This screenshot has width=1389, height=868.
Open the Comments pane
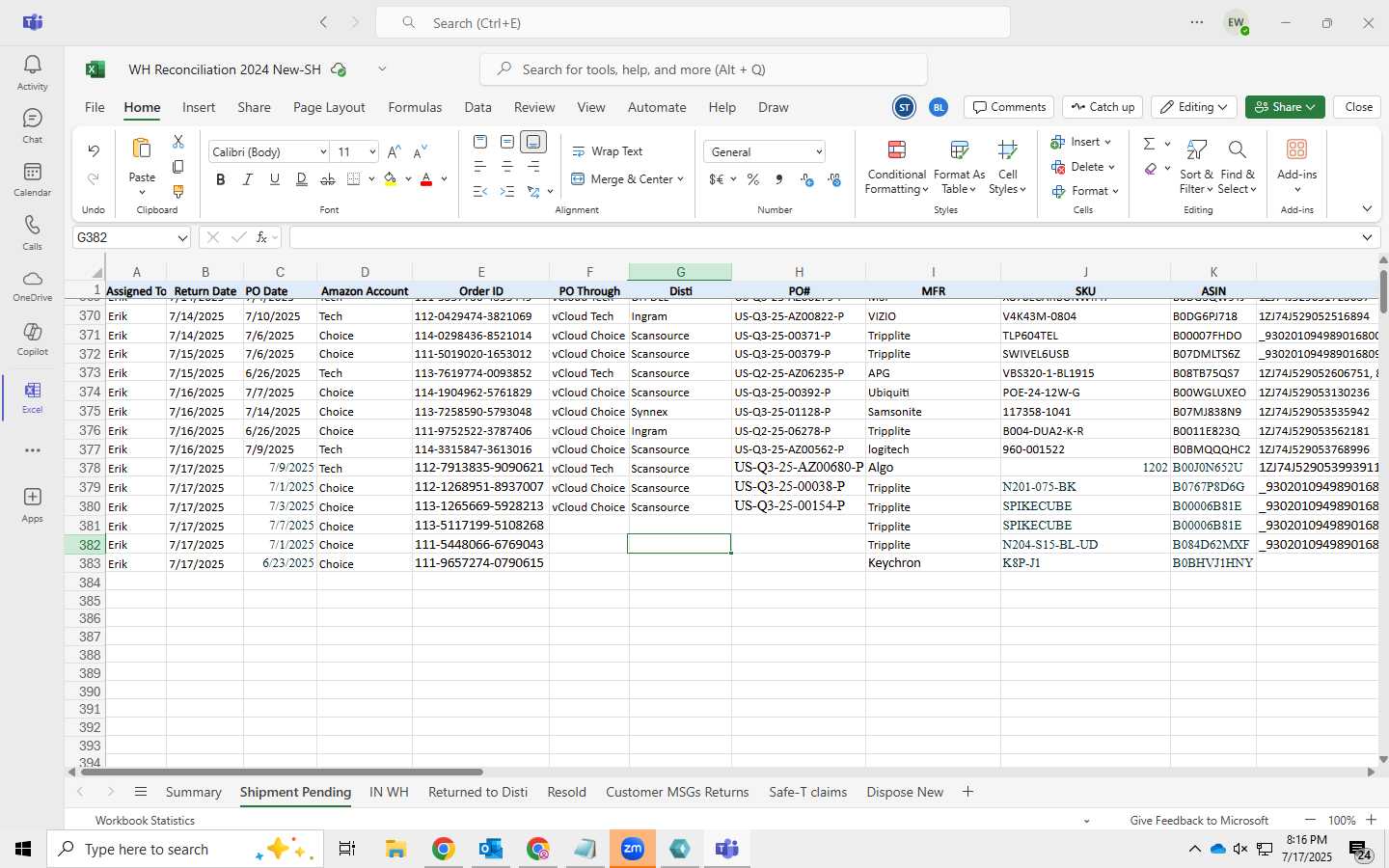(1010, 107)
